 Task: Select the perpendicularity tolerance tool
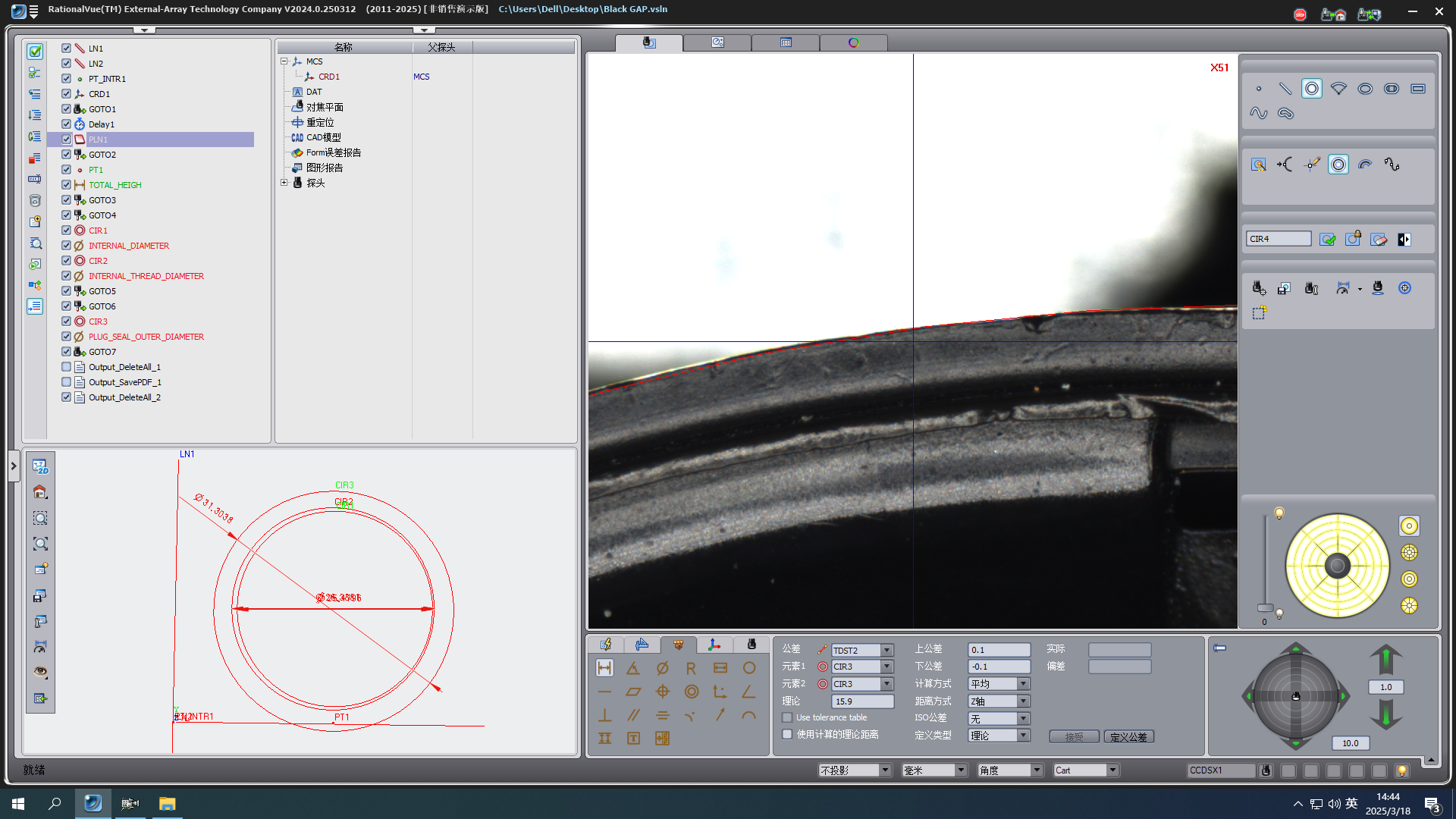(604, 715)
